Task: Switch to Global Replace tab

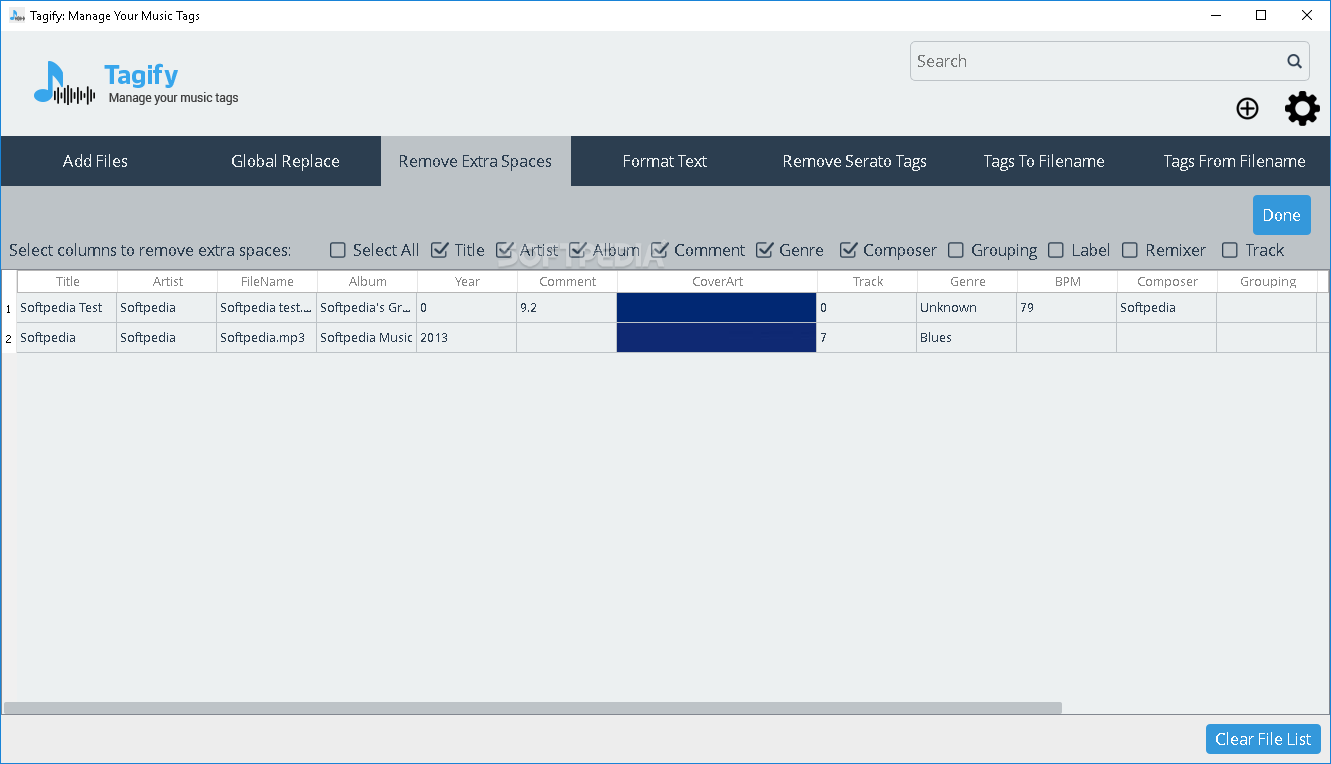Action: 285,161
